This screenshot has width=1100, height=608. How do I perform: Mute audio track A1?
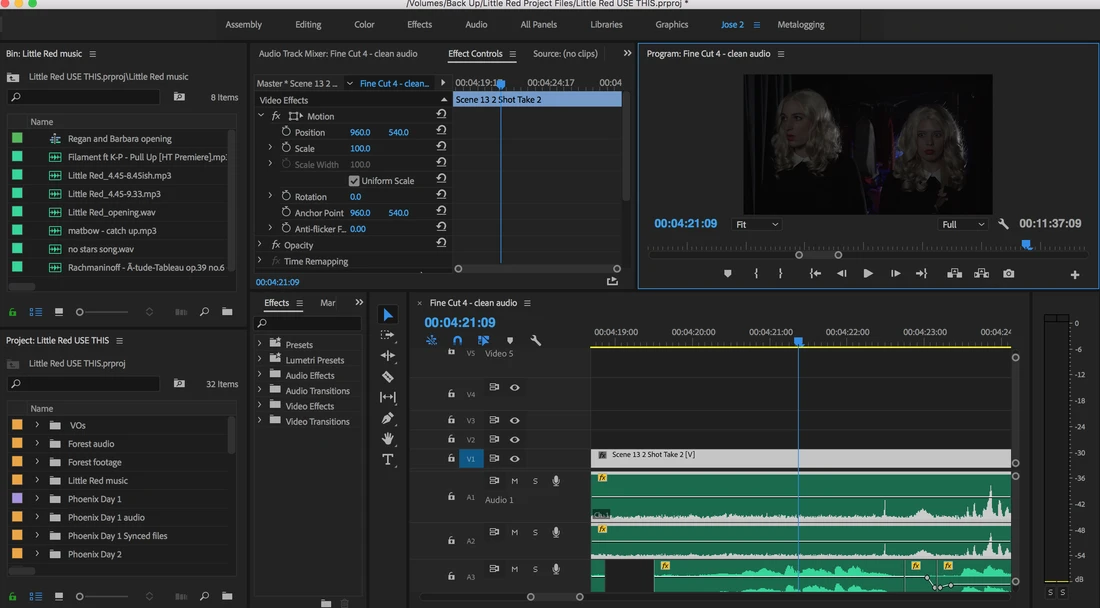(514, 481)
